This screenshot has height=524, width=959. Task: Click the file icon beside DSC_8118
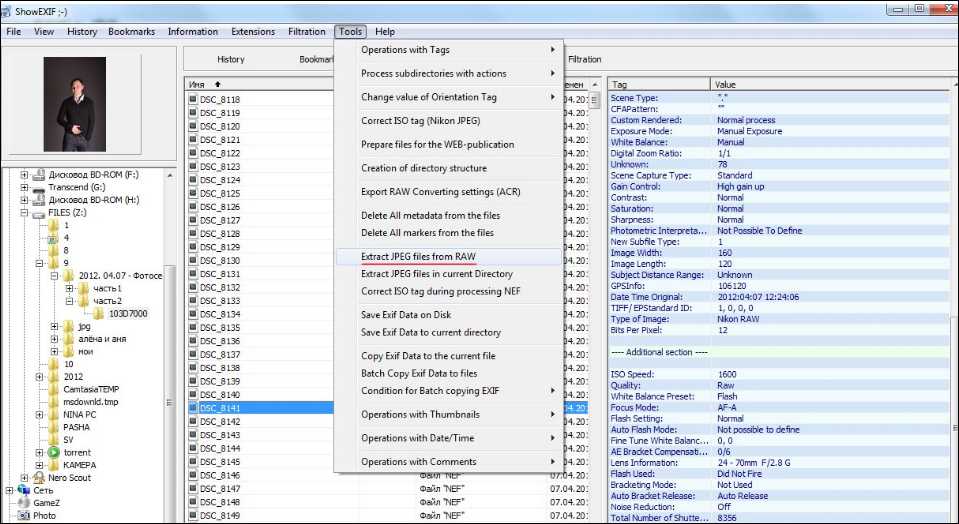coord(193,100)
